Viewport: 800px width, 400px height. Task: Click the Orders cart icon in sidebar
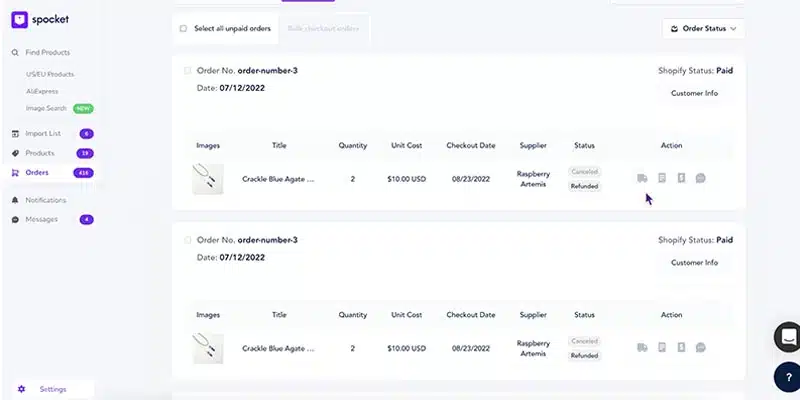pyautogui.click(x=15, y=172)
